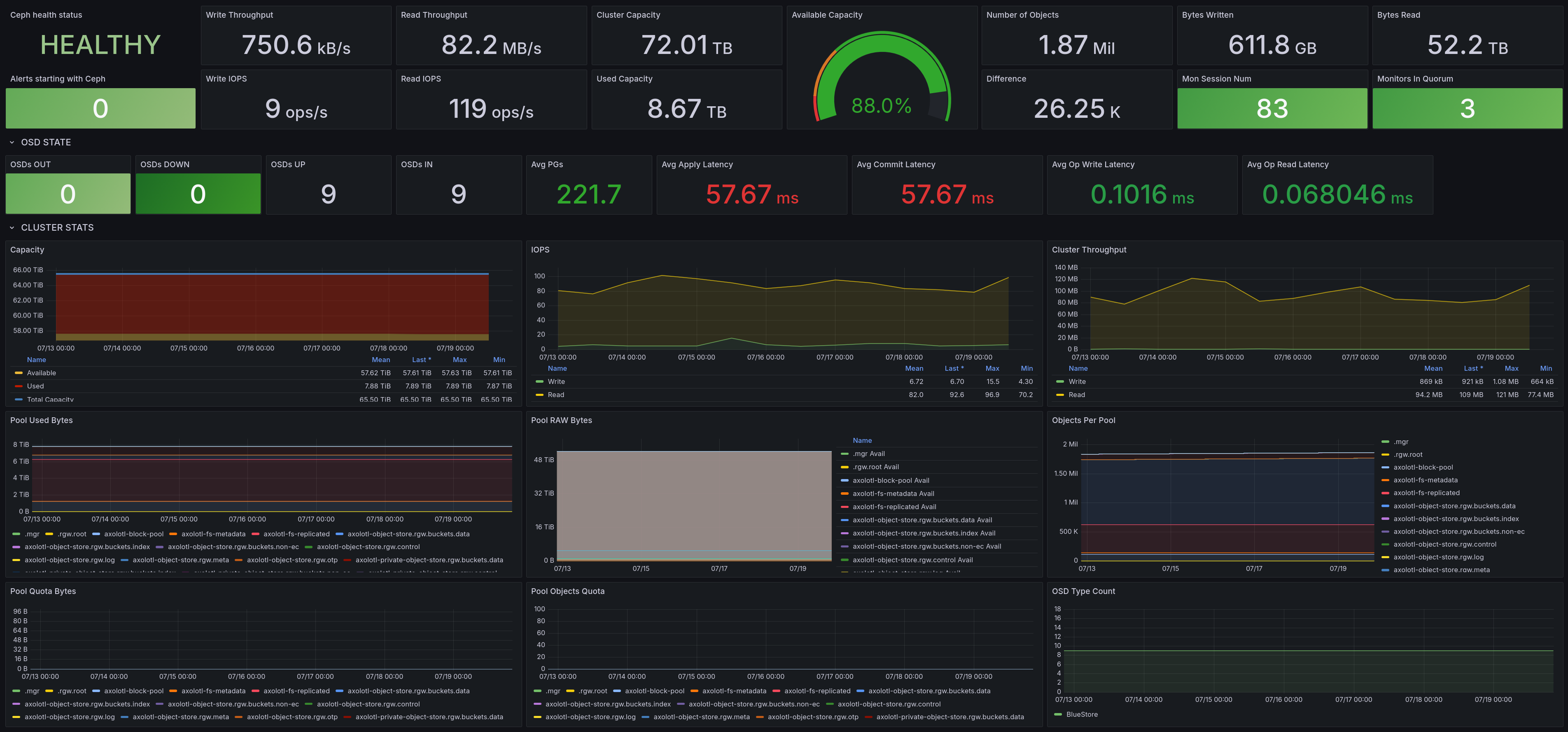This screenshot has width=1568, height=732.
Task: Toggle axolotl-object-store.rgw.log in Objects Per Pool legend
Action: 1438,557
